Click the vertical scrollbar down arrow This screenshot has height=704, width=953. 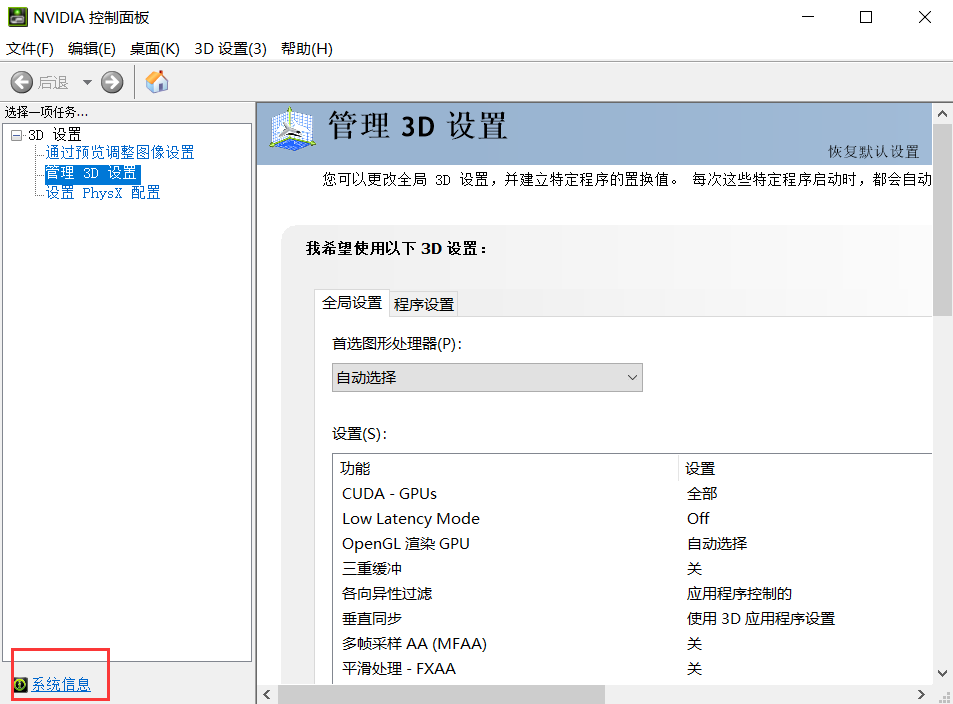pos(942,673)
